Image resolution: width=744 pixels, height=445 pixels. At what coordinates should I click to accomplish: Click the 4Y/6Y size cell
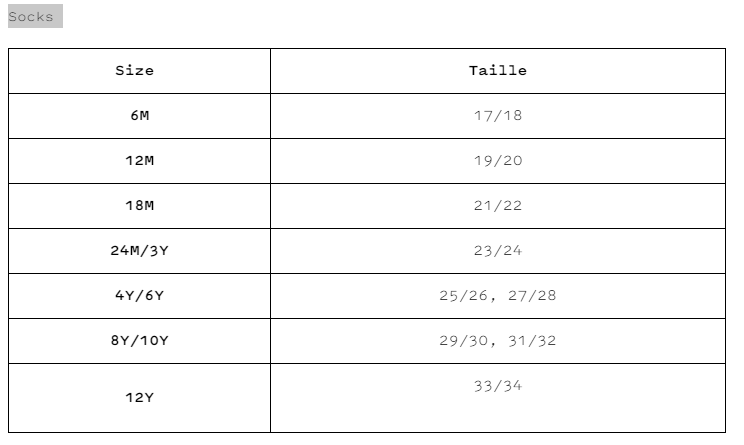139,296
